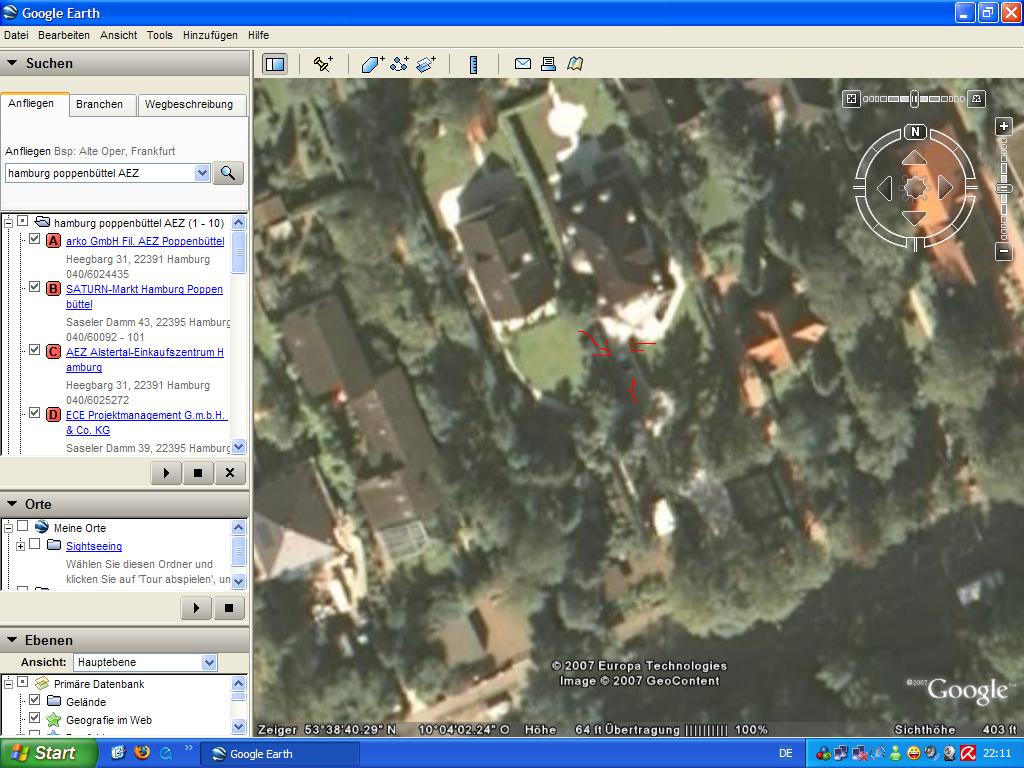Toggle the Geografie im Web layer checkbox
This screenshot has height=768, width=1024.
[35, 719]
